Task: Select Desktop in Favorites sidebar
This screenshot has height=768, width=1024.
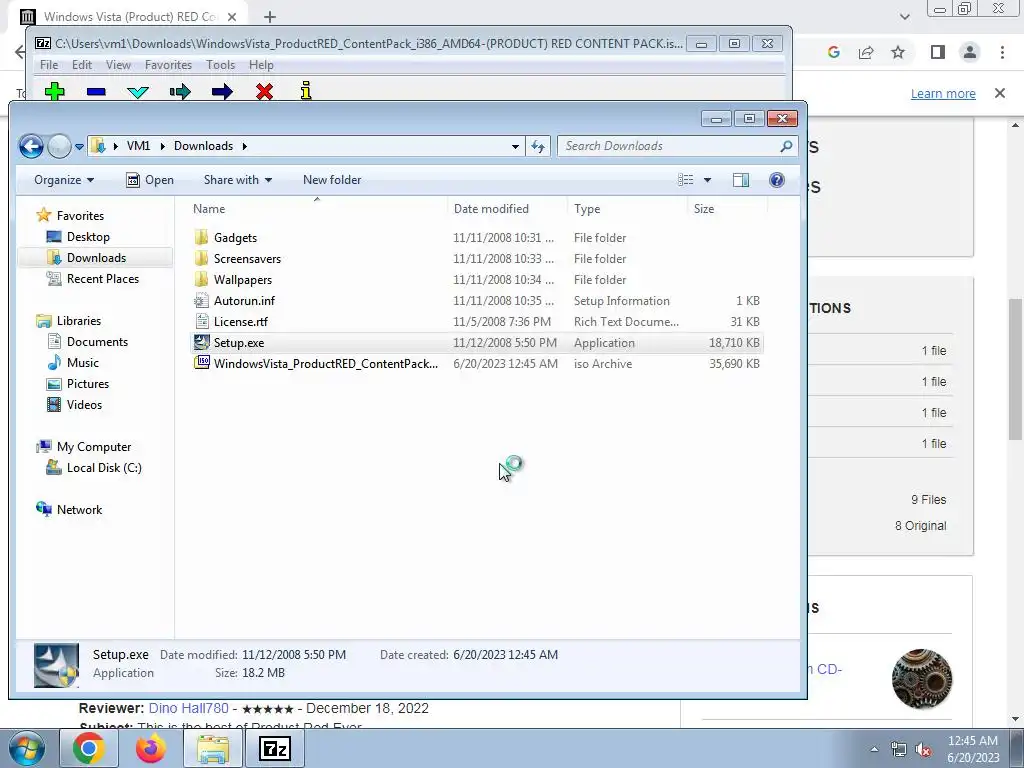Action: tap(88, 237)
